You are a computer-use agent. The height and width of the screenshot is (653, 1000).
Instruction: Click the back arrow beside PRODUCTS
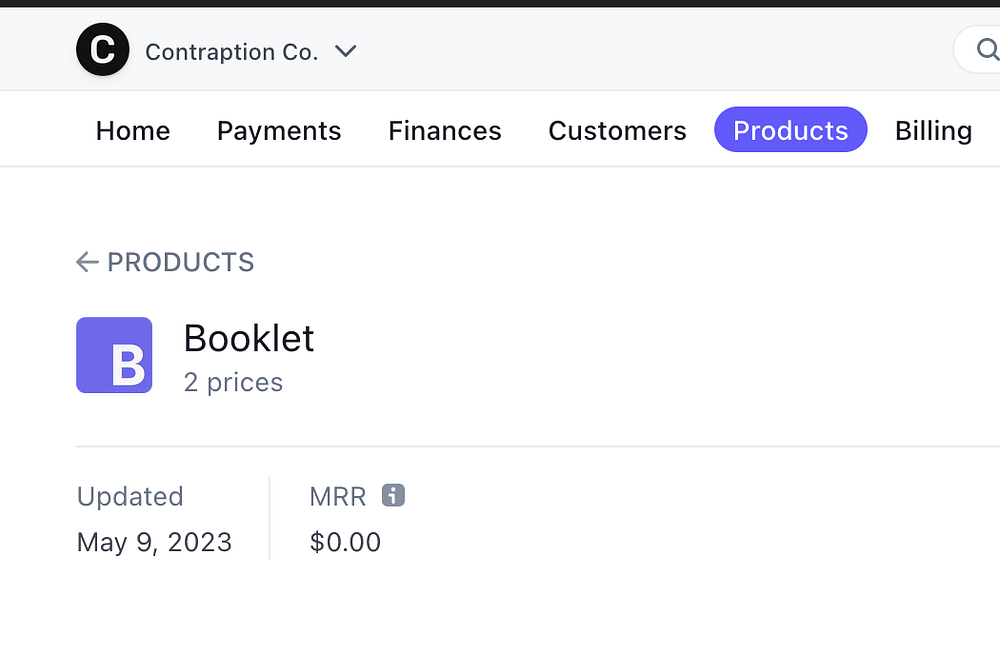pos(87,262)
